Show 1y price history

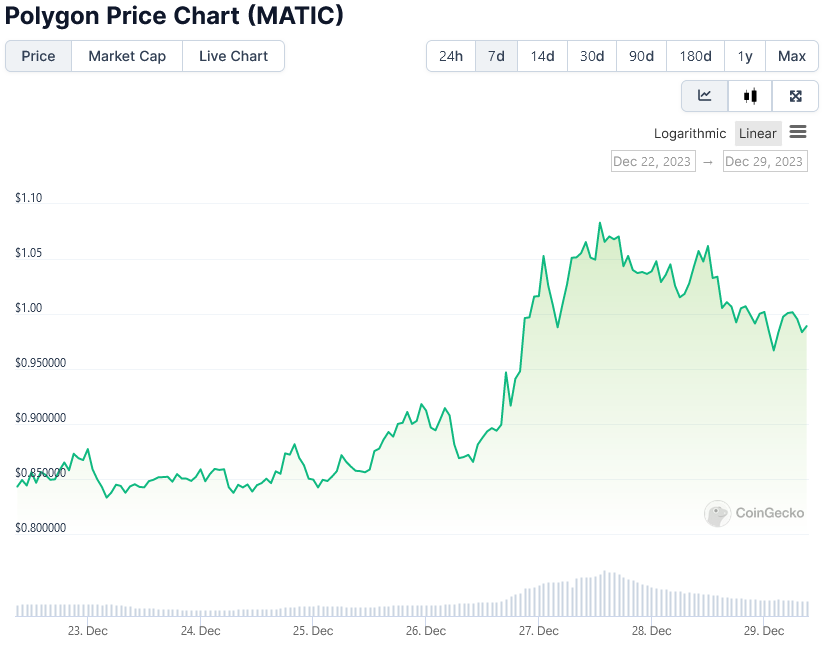click(745, 56)
